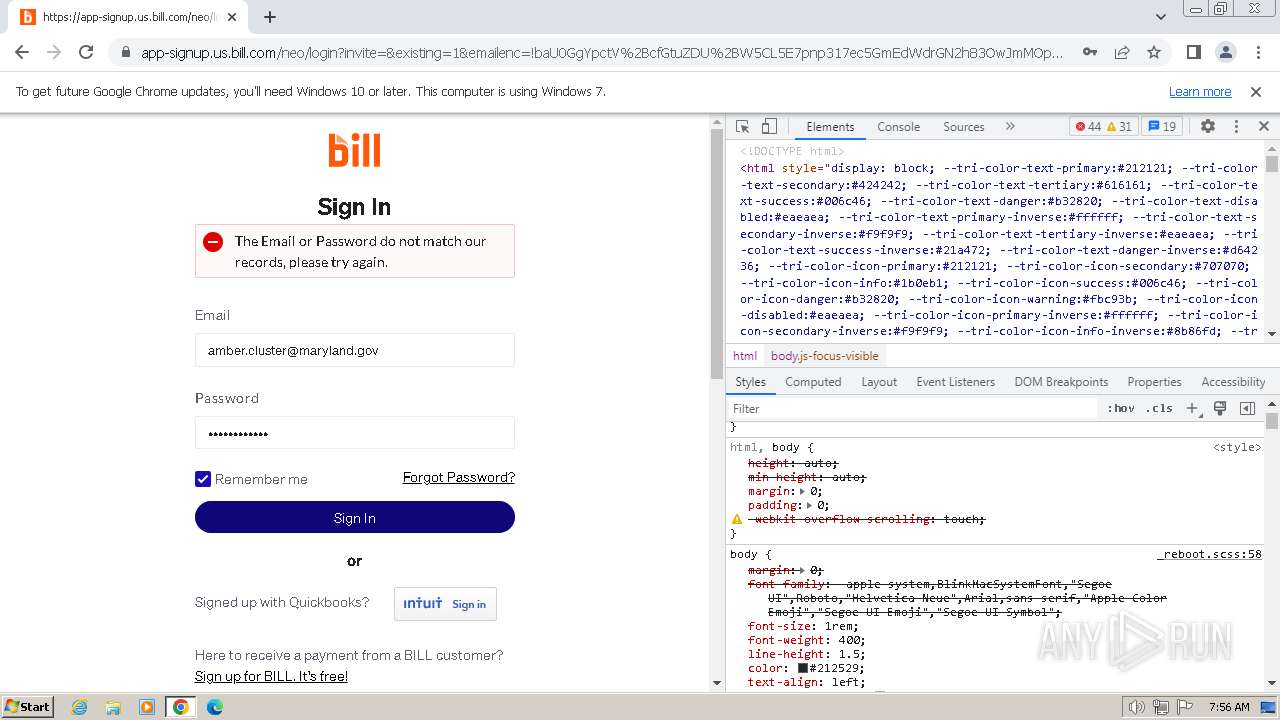
Task: Open a new browser tab
Action: (270, 17)
